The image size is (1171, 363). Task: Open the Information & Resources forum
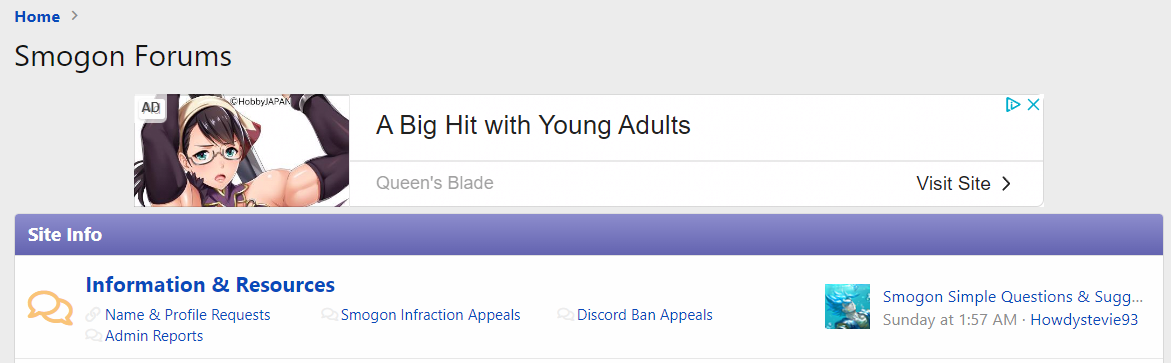point(211,285)
